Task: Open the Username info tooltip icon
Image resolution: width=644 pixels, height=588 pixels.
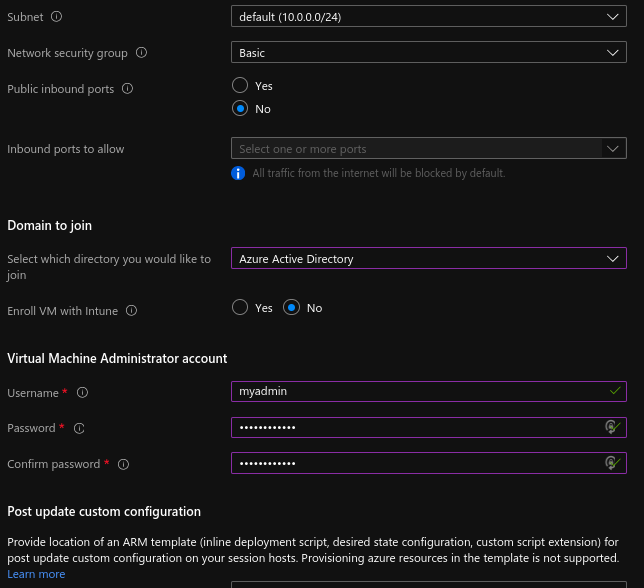Action: point(83,393)
